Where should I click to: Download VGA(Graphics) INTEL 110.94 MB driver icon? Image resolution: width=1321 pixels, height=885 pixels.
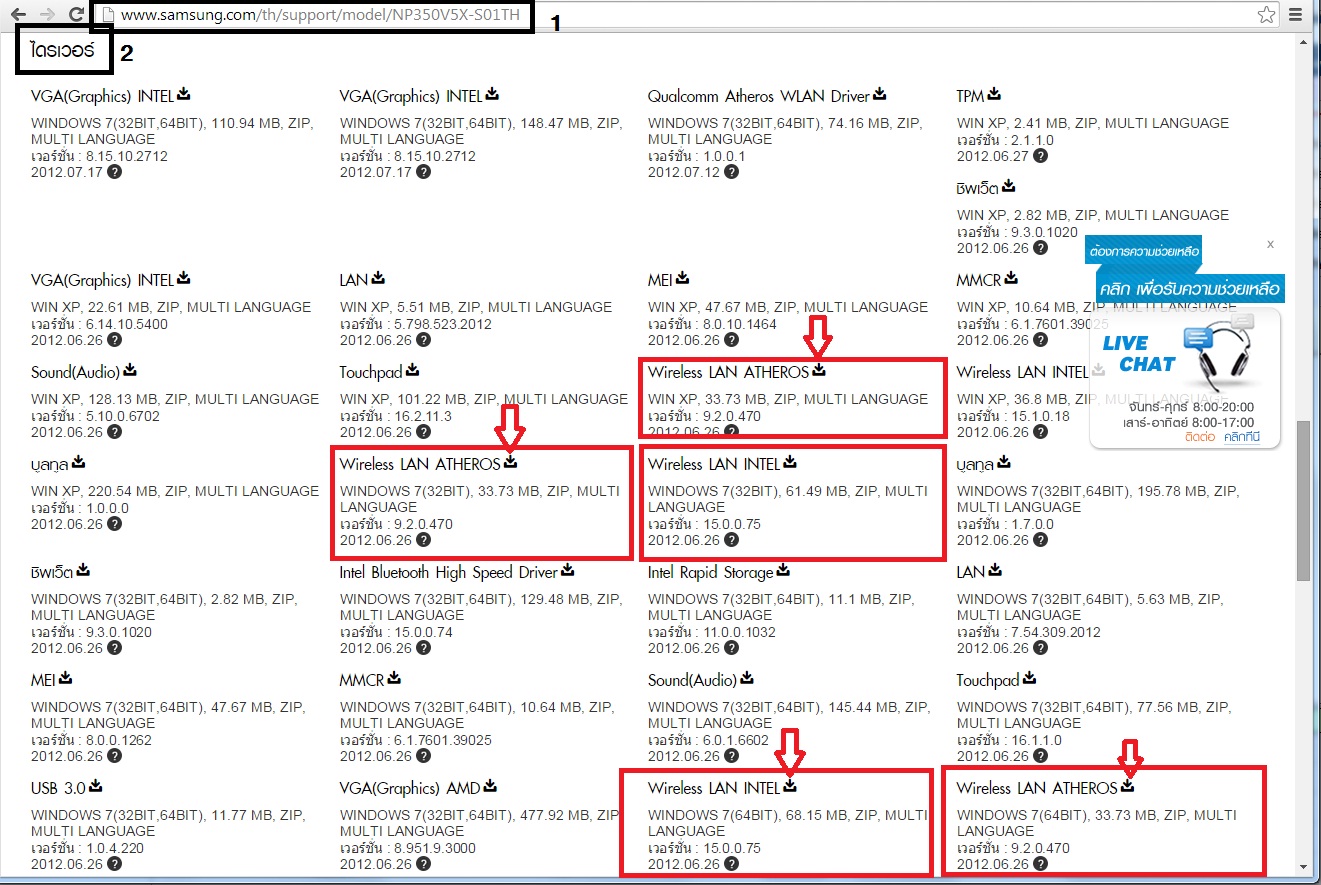point(184,95)
